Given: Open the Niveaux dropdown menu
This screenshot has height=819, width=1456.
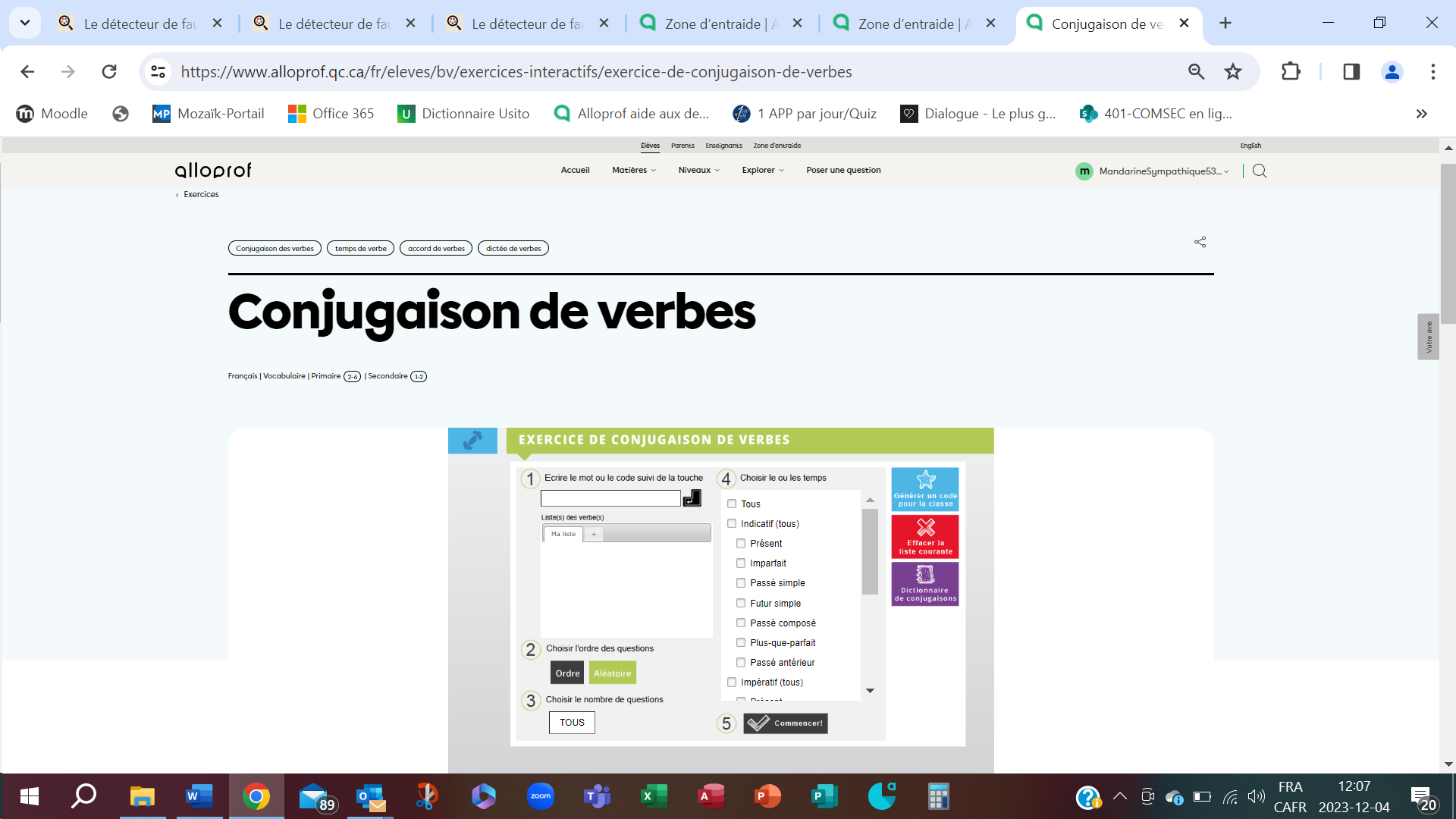Looking at the screenshot, I should click(x=698, y=171).
